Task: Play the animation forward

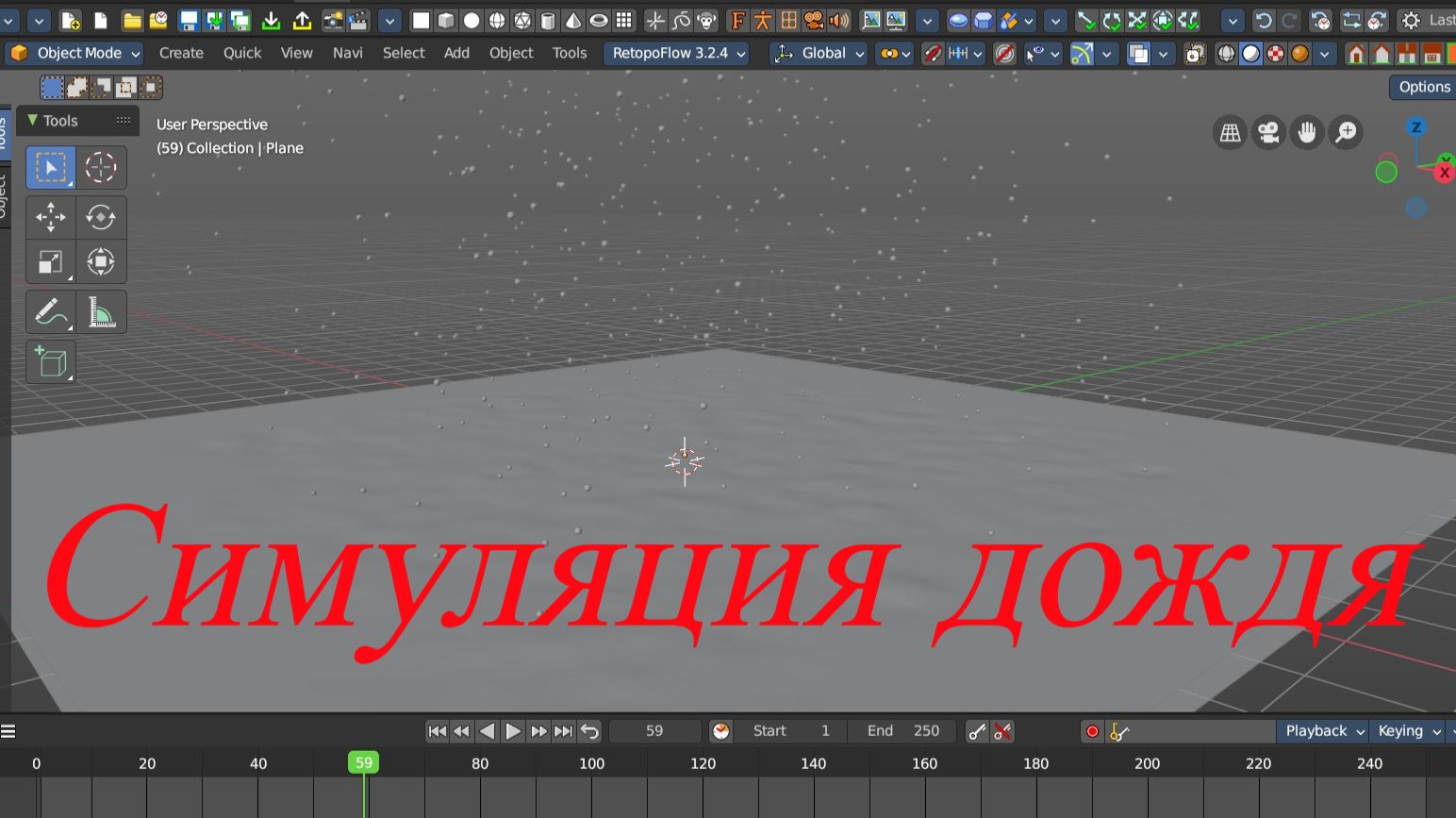Action: 512,731
